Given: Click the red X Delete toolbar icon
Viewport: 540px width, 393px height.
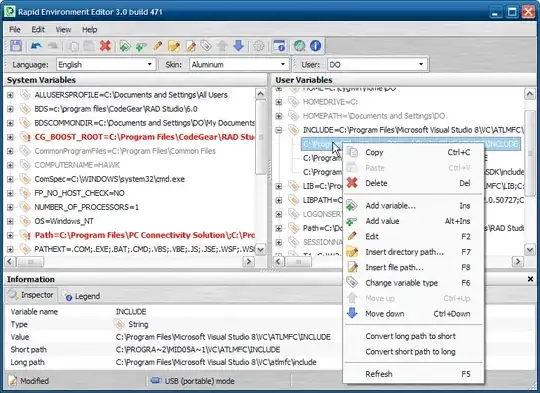Looking at the screenshot, I should tap(105, 46).
